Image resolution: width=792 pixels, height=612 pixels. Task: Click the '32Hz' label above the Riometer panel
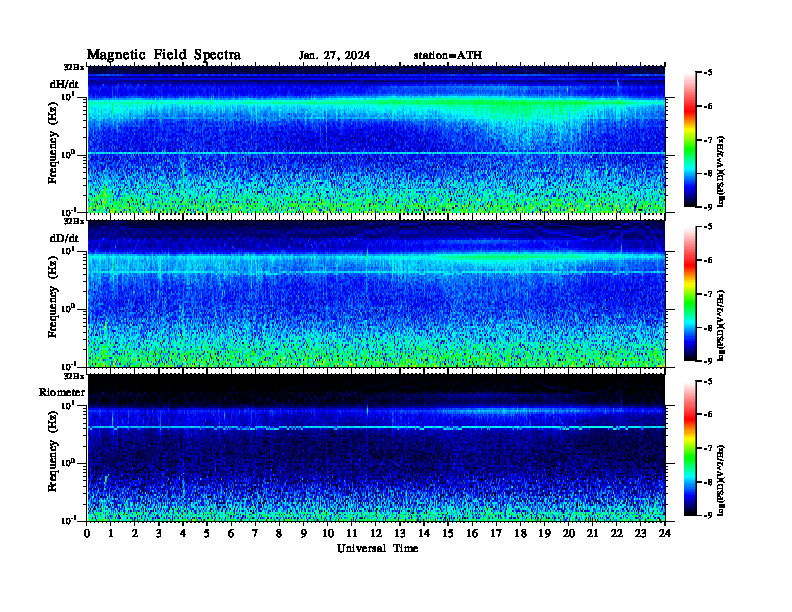tap(74, 375)
